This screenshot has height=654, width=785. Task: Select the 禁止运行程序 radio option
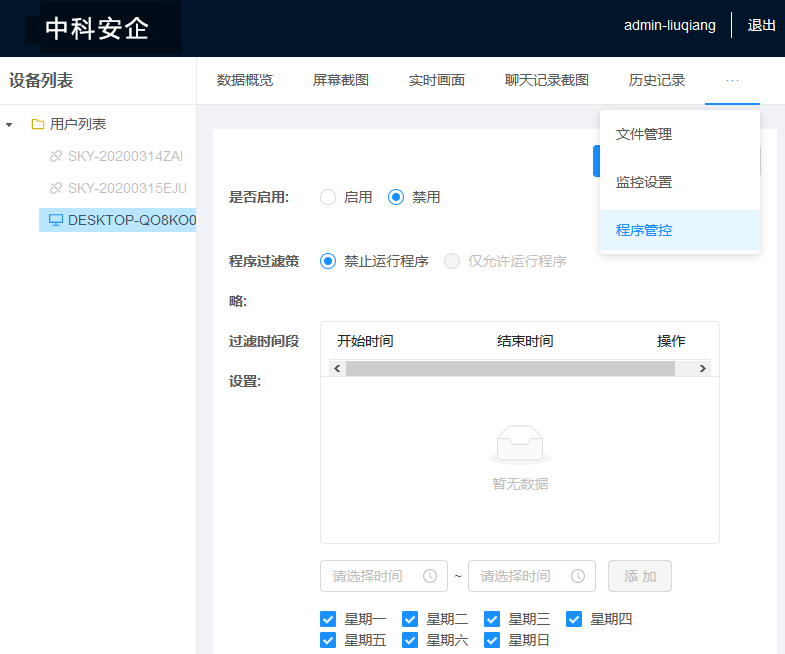(x=328, y=261)
